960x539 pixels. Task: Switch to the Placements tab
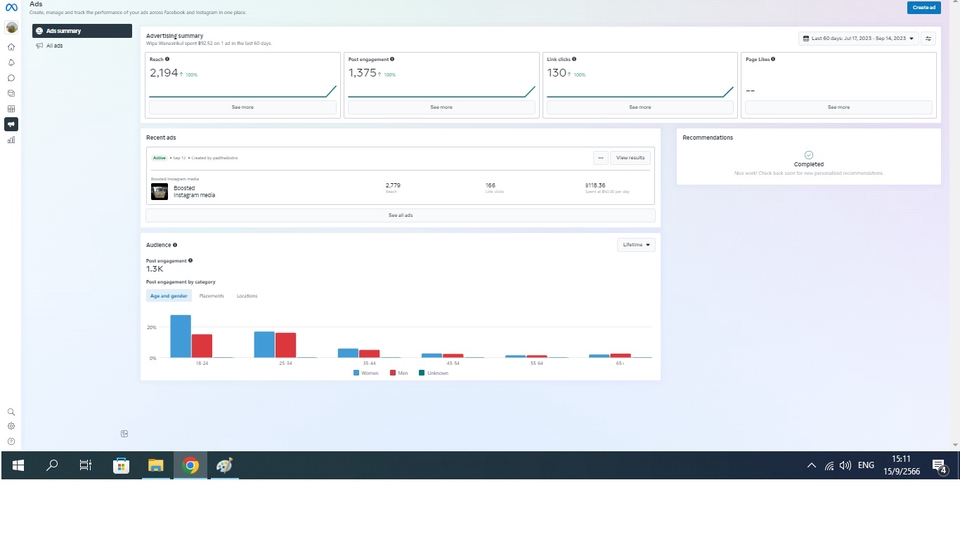pyautogui.click(x=212, y=296)
